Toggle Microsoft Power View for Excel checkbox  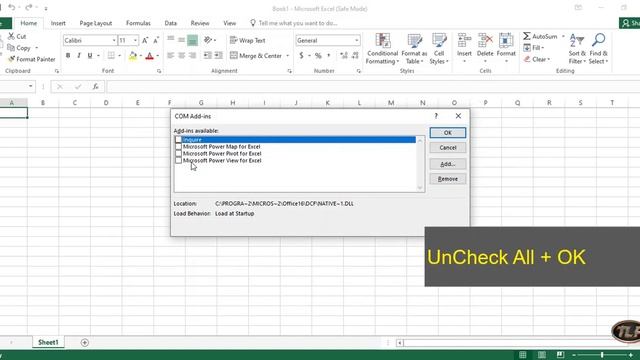(x=178, y=160)
